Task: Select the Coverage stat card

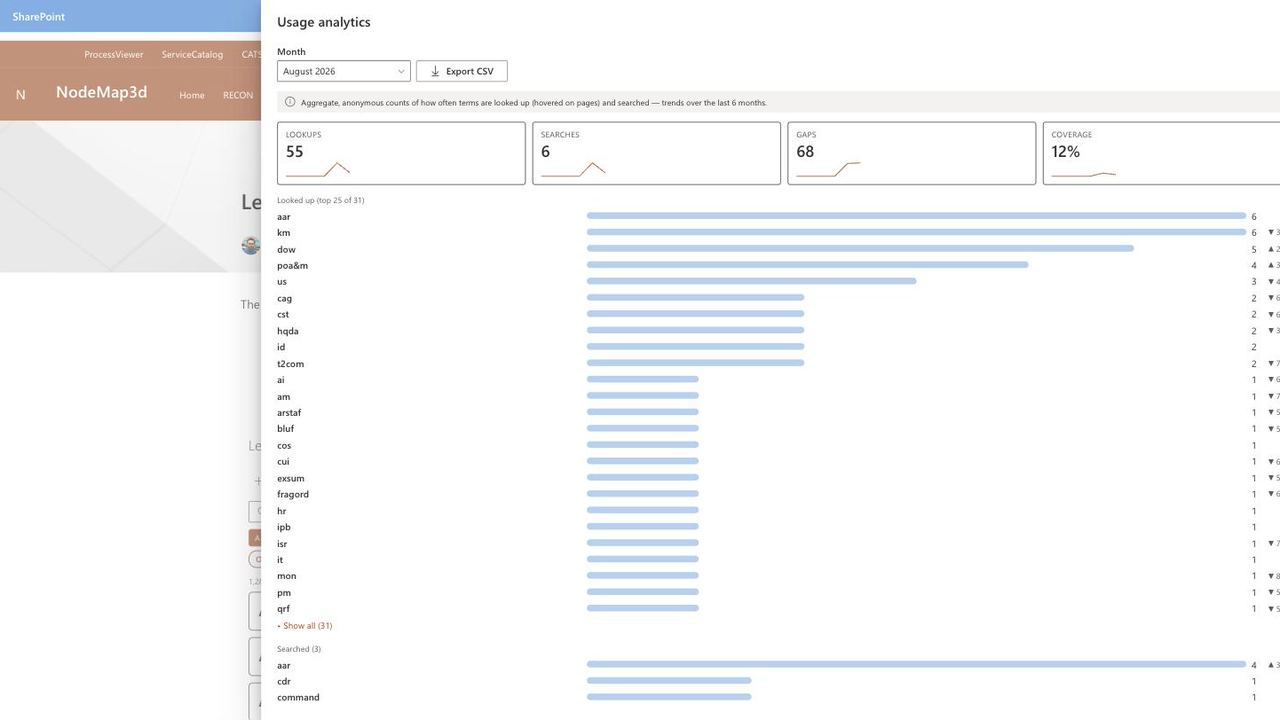Action: point(1161,153)
